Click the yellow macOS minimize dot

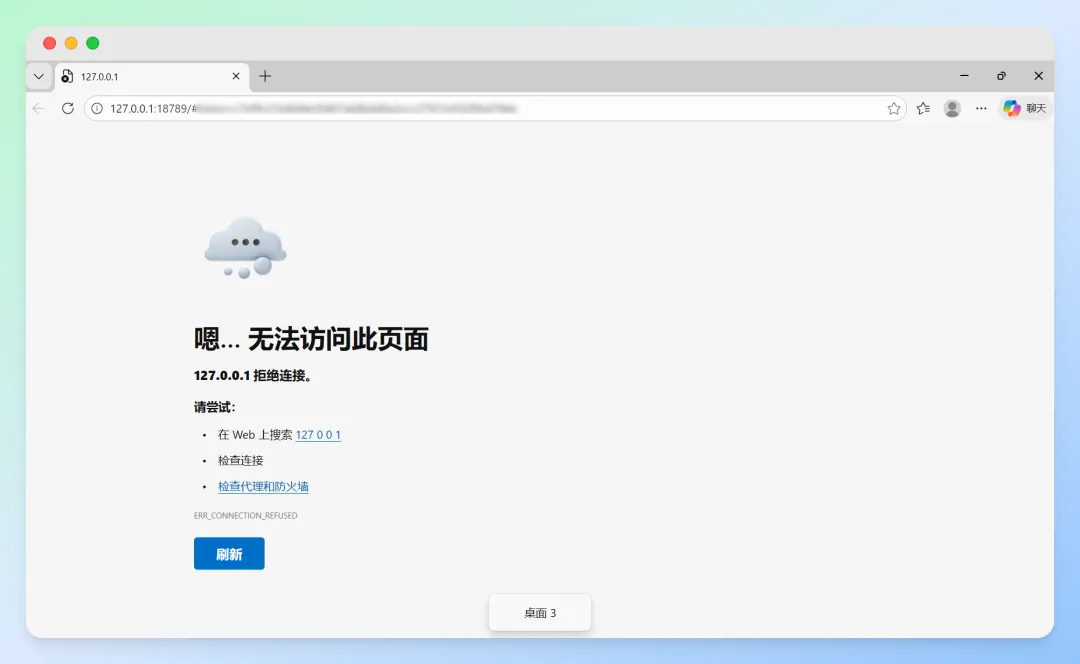pyautogui.click(x=71, y=43)
